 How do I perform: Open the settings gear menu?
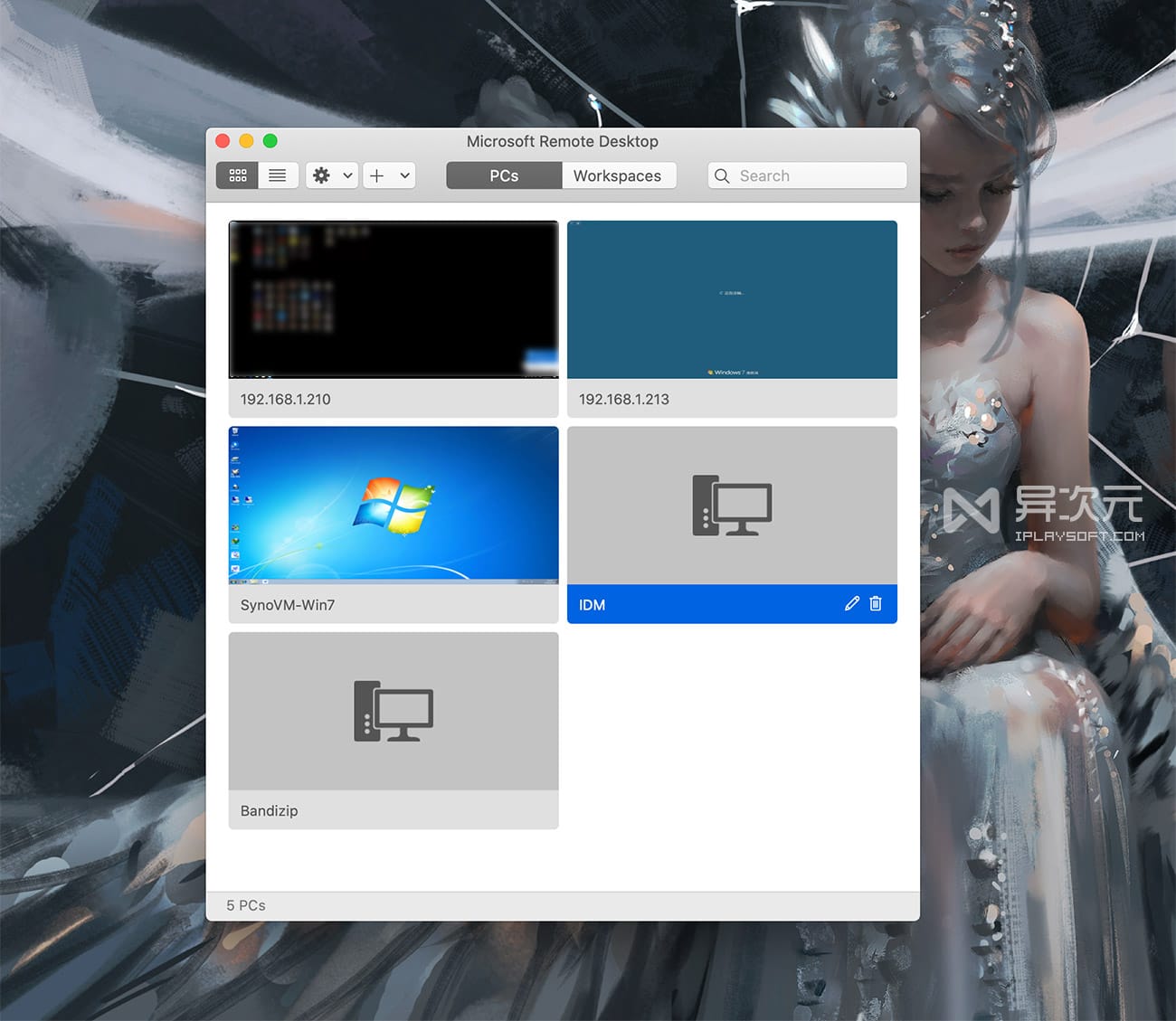322,175
